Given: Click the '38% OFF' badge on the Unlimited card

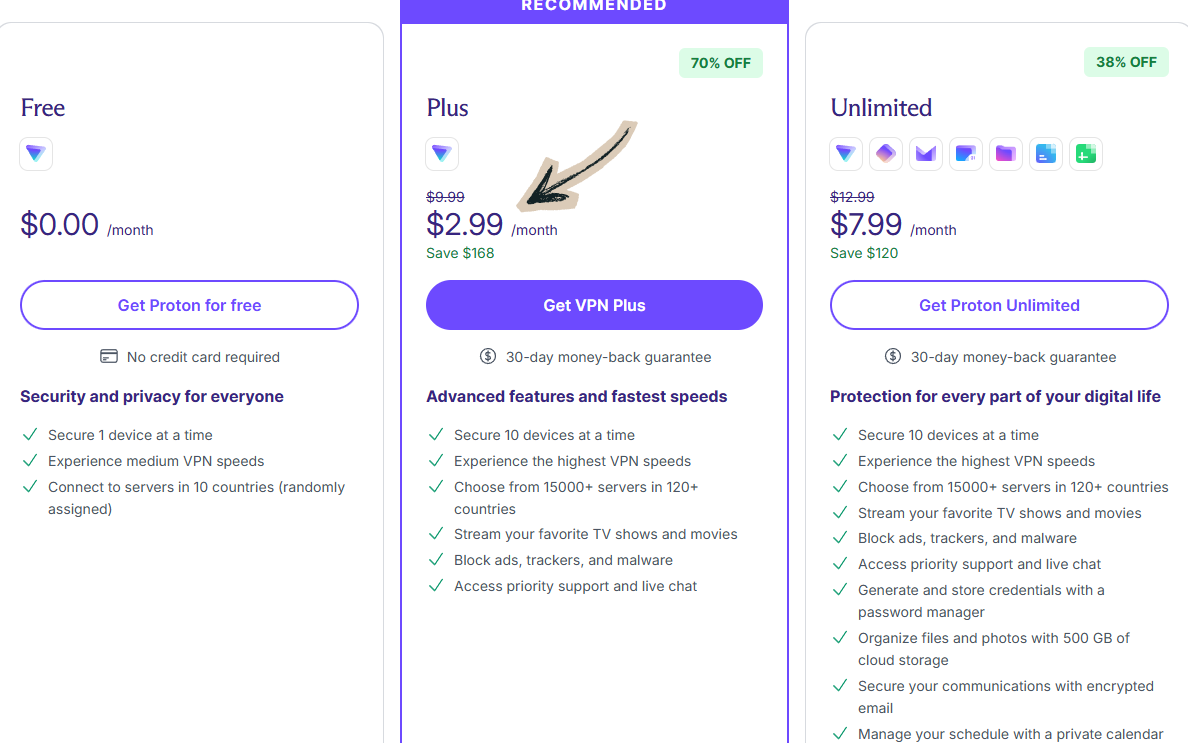Looking at the screenshot, I should pos(1126,62).
